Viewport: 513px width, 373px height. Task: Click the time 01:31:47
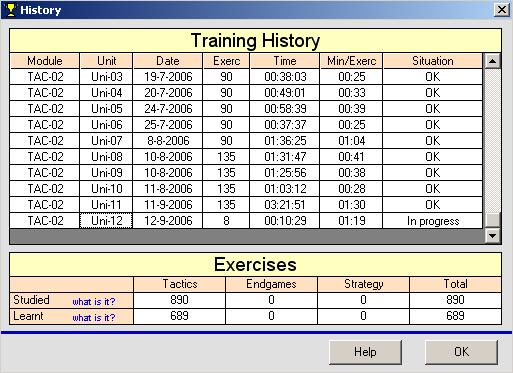[x=285, y=157]
